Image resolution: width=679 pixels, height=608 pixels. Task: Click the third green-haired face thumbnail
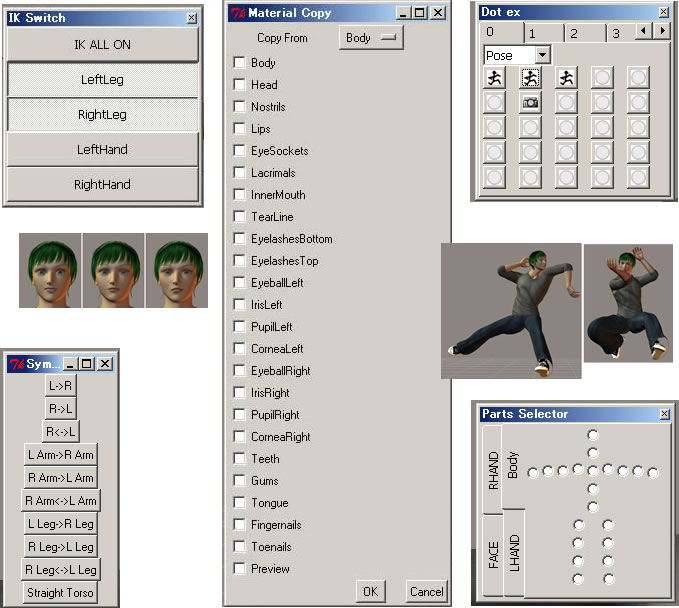(x=177, y=271)
